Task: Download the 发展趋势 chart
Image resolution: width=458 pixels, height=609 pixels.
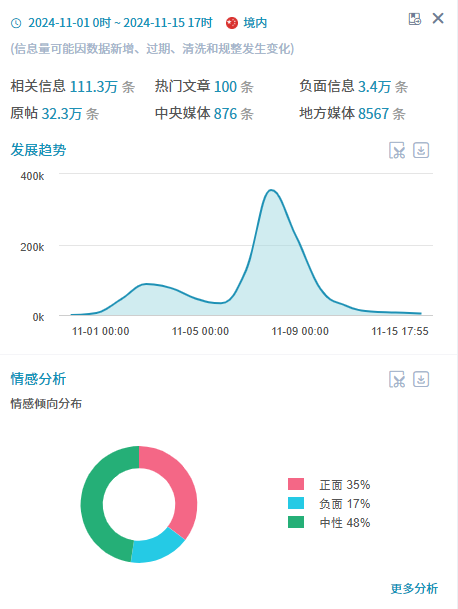Action: click(x=421, y=150)
